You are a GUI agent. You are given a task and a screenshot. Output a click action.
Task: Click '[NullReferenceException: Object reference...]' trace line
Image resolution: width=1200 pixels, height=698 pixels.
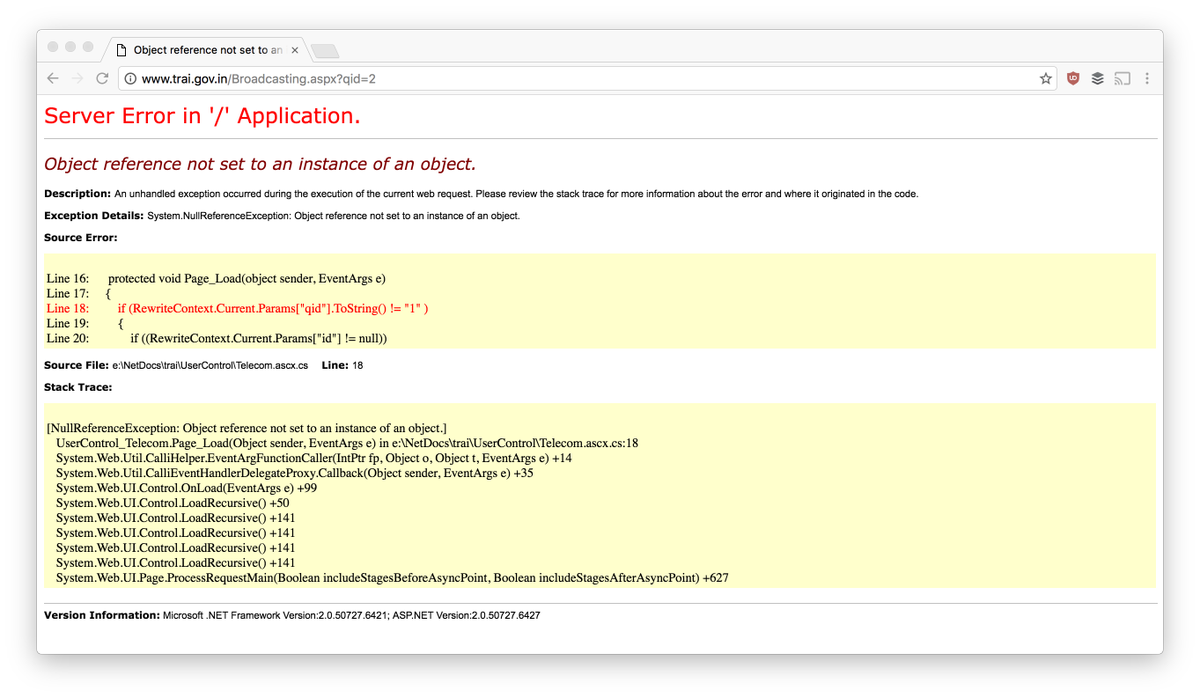coord(247,428)
